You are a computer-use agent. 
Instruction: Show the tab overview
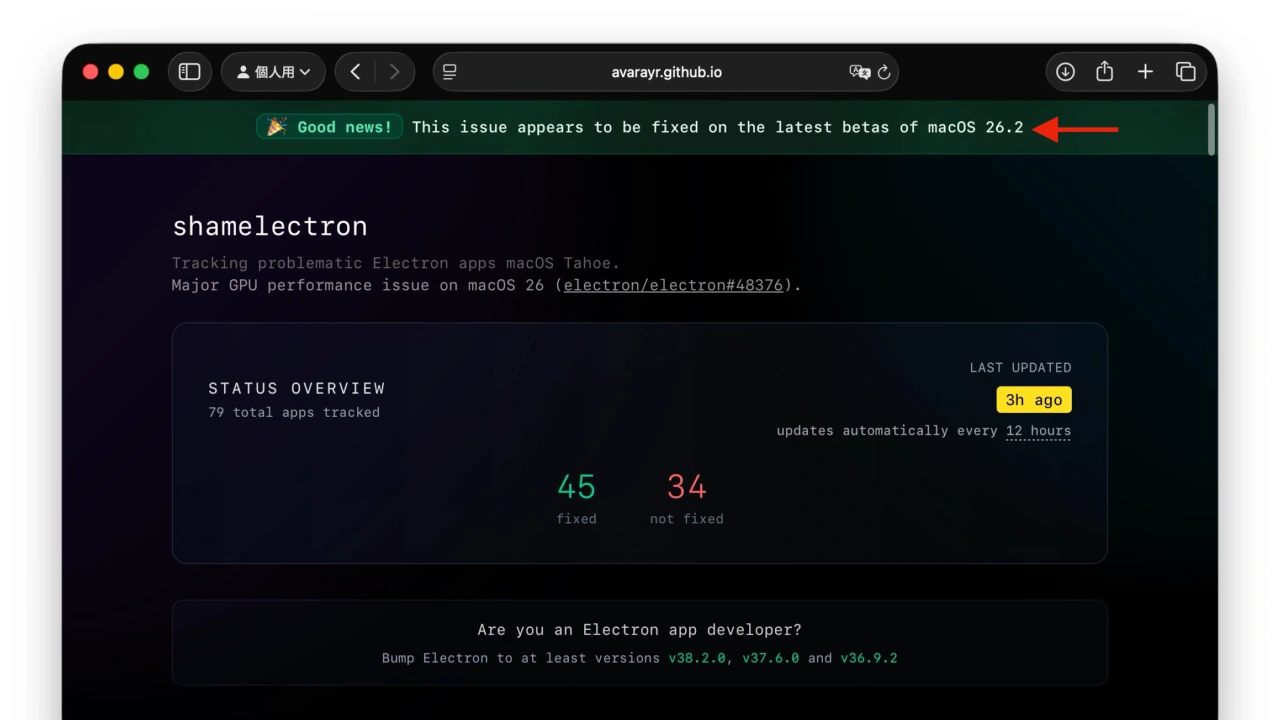1186,72
